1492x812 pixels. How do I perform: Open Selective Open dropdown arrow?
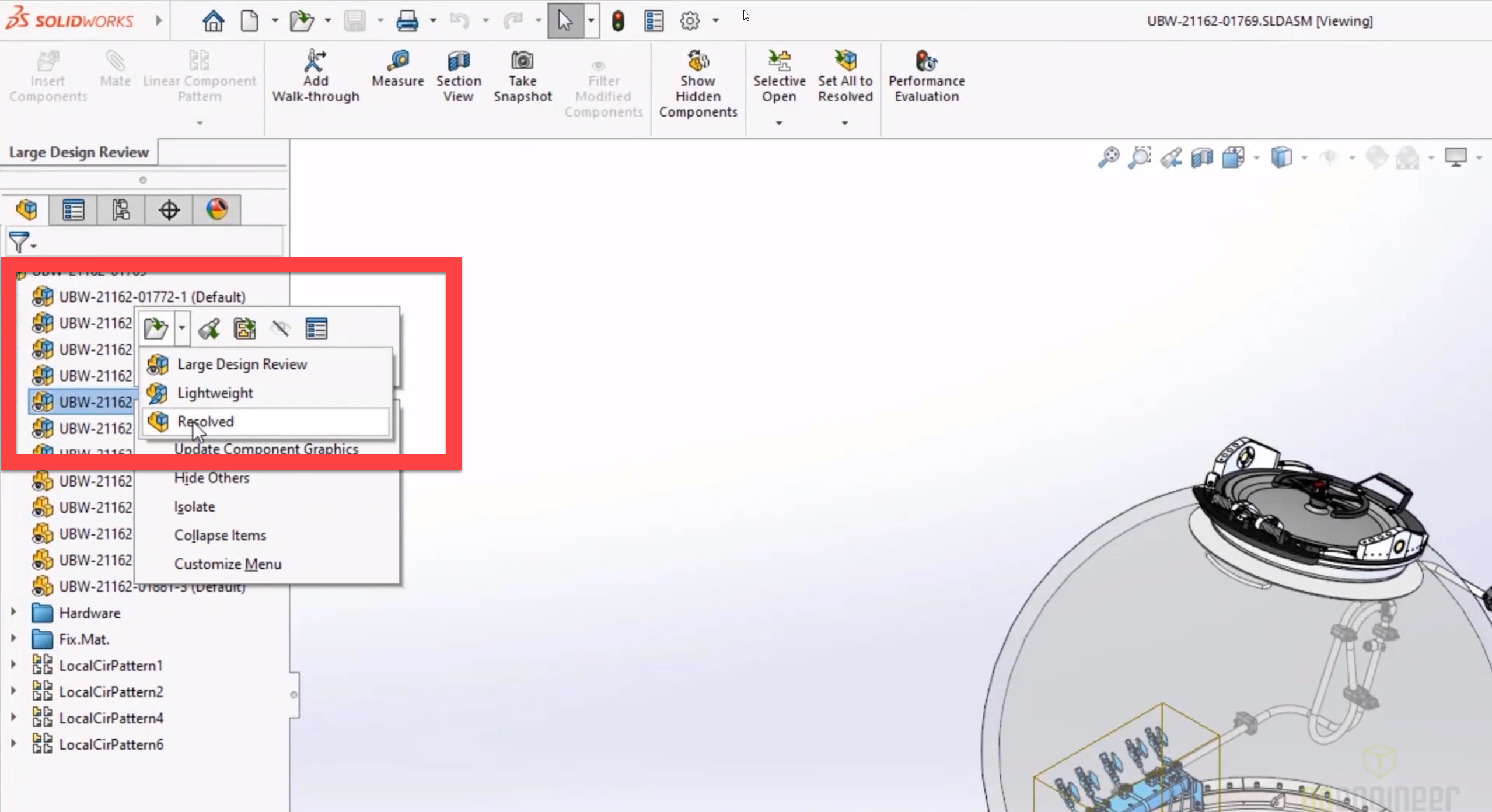tap(779, 123)
